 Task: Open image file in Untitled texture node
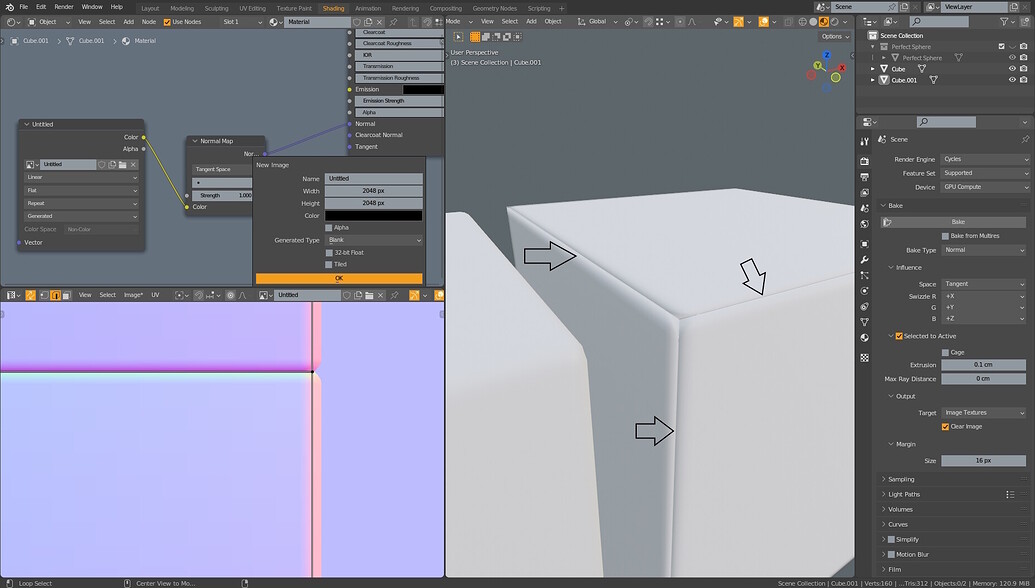122,164
